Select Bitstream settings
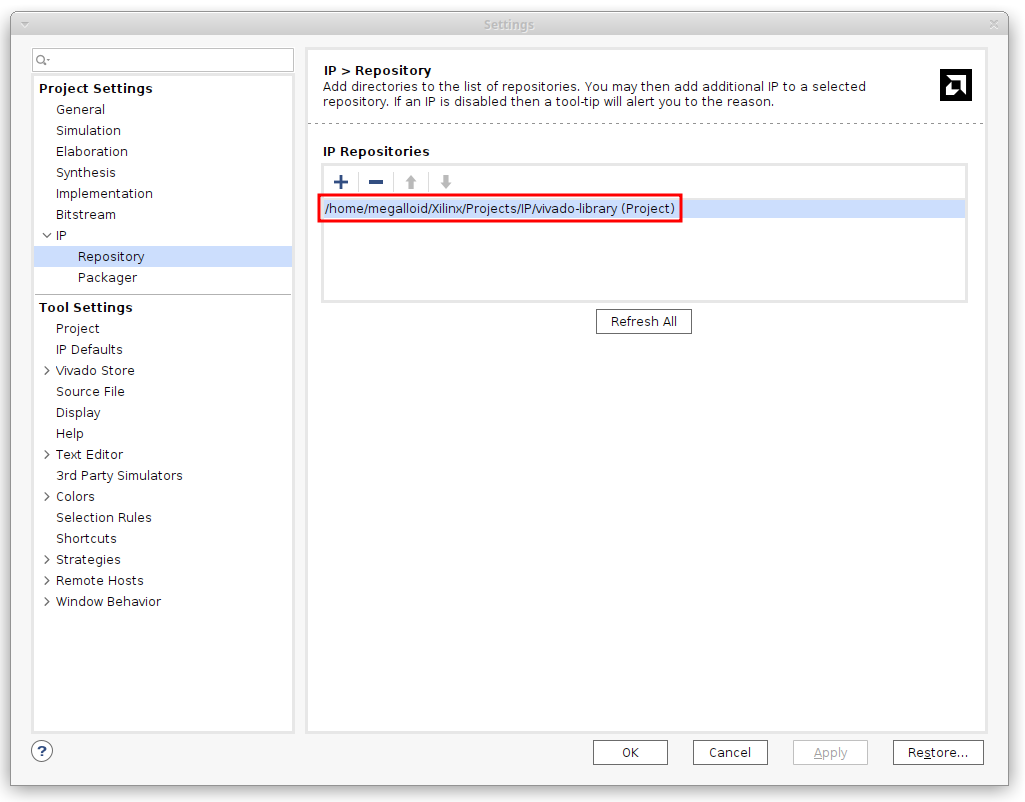 click(x=86, y=214)
